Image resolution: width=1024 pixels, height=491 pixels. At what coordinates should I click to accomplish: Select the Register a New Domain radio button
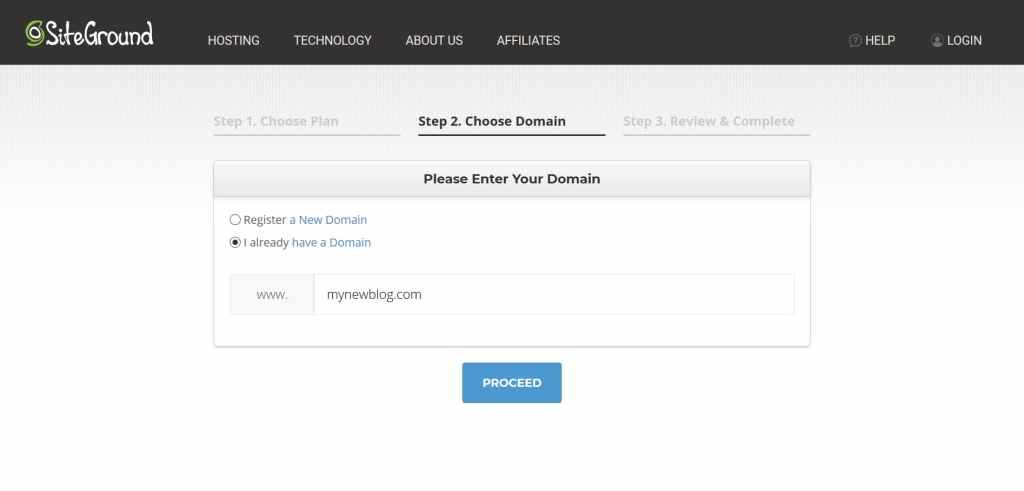pyautogui.click(x=235, y=219)
